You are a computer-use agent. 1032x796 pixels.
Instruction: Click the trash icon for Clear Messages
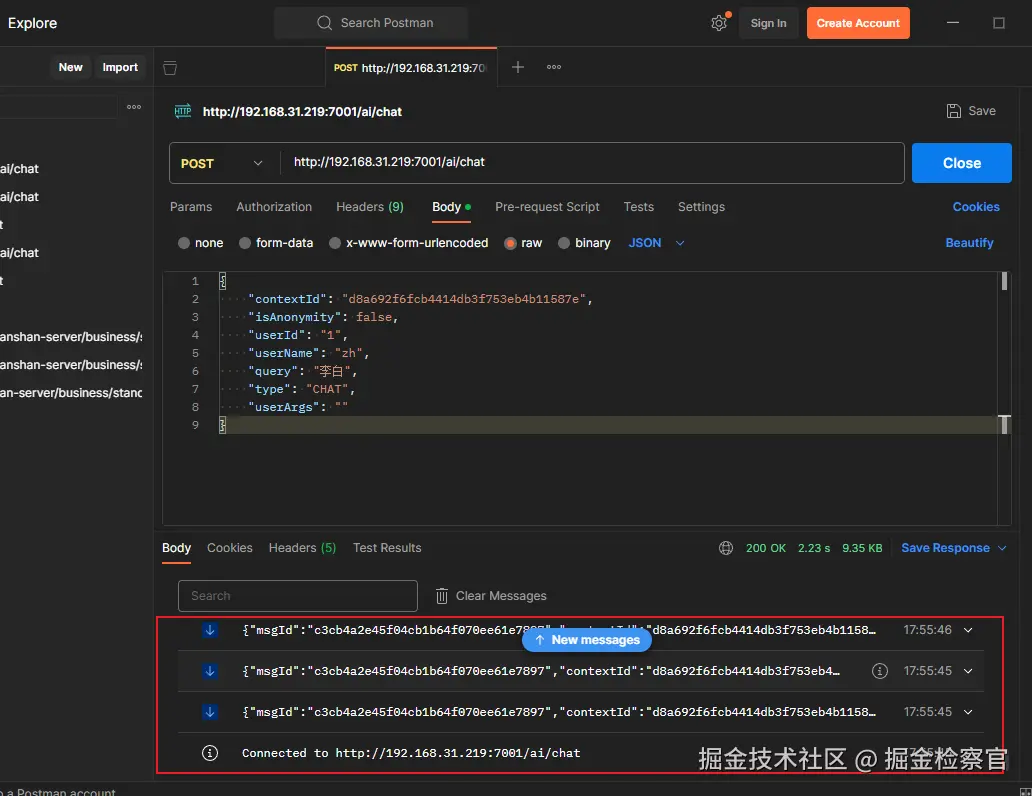(442, 596)
